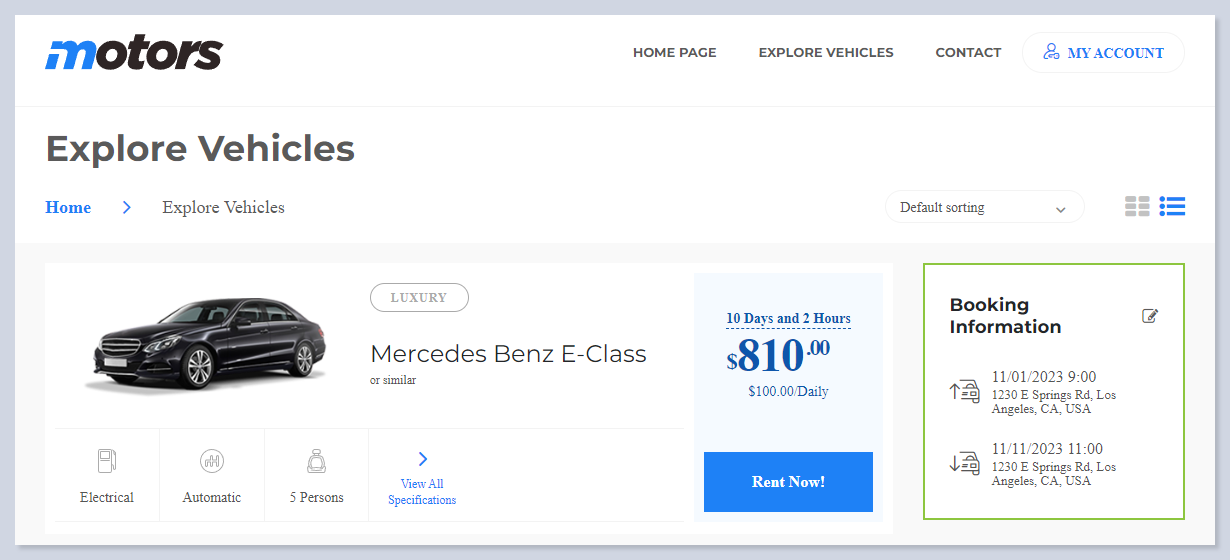The width and height of the screenshot is (1230, 560).
Task: Open the Default sorting dropdown
Action: [x=984, y=207]
